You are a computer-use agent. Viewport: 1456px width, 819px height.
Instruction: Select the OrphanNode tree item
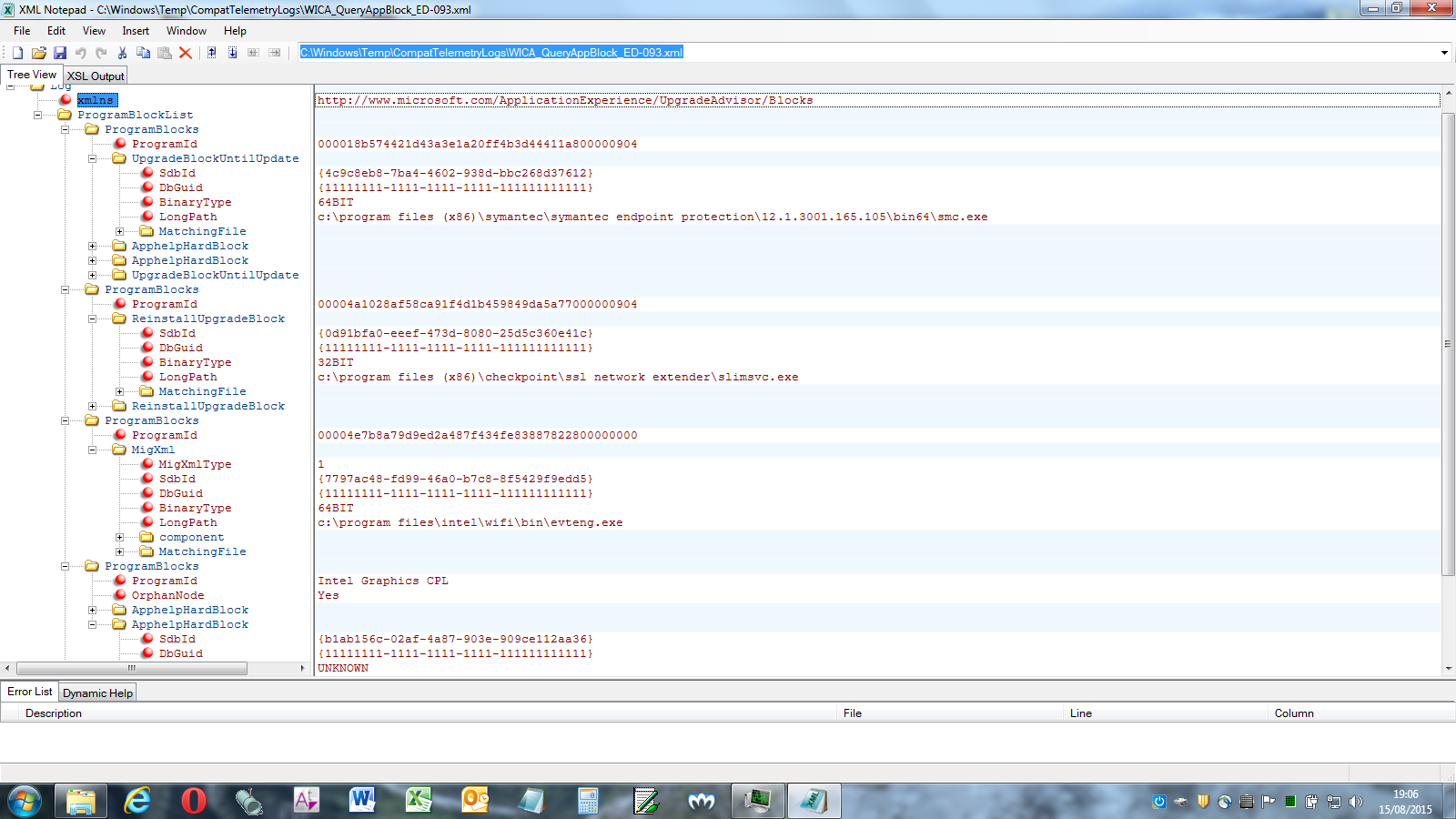pos(167,596)
